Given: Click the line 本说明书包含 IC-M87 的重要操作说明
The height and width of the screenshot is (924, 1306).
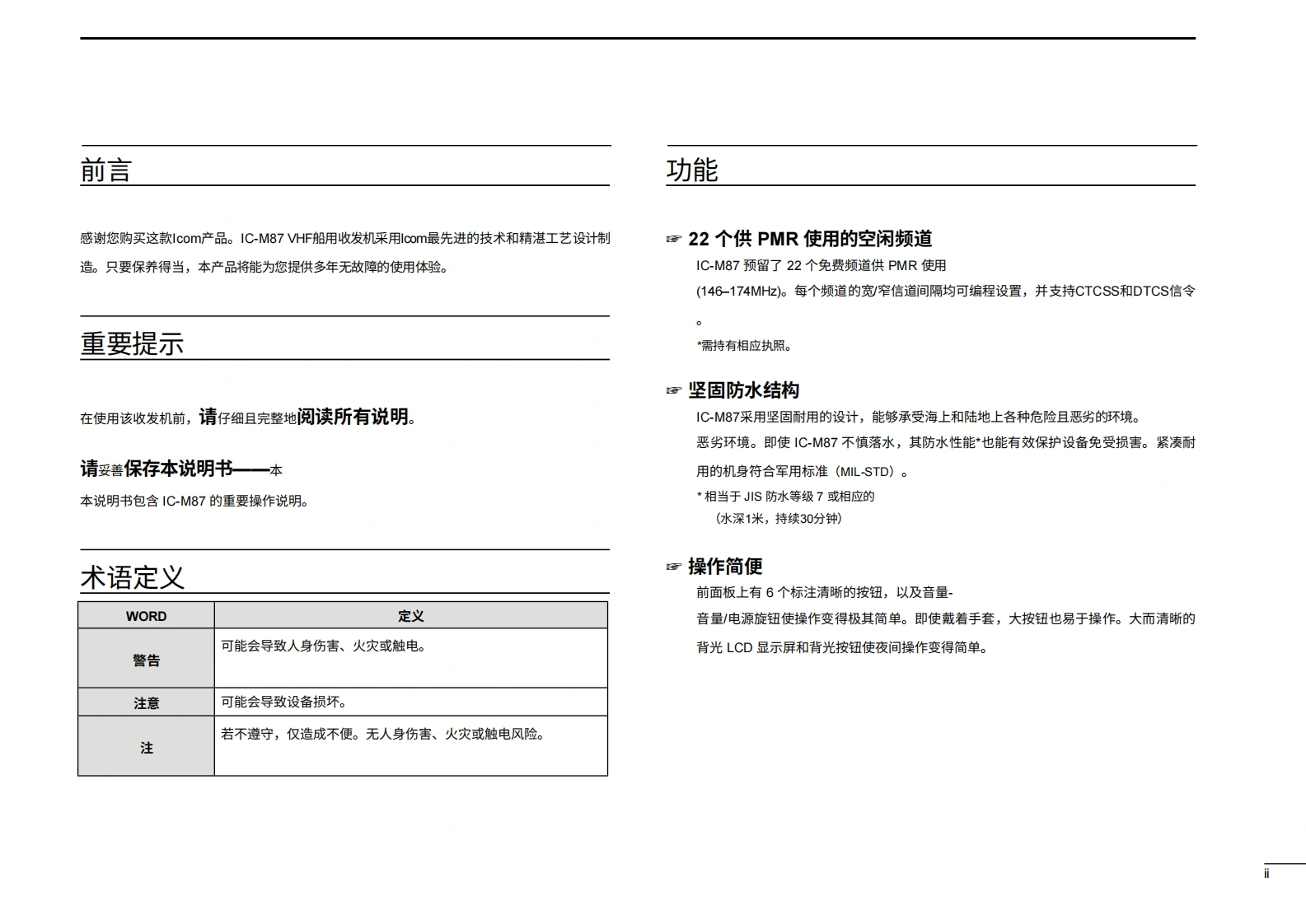Looking at the screenshot, I should point(194,501).
